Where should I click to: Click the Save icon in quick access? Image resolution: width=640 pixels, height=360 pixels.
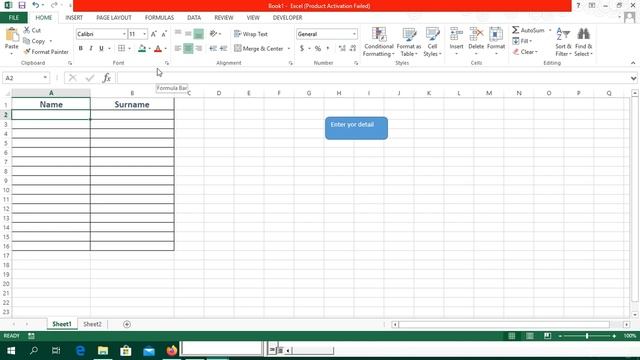pos(22,5)
